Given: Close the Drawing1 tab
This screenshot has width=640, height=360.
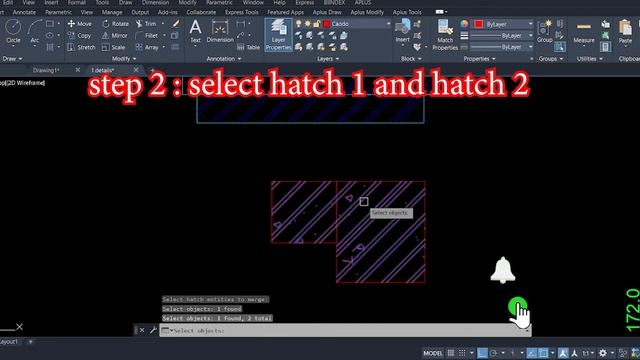Looking at the screenshot, I should [78, 70].
